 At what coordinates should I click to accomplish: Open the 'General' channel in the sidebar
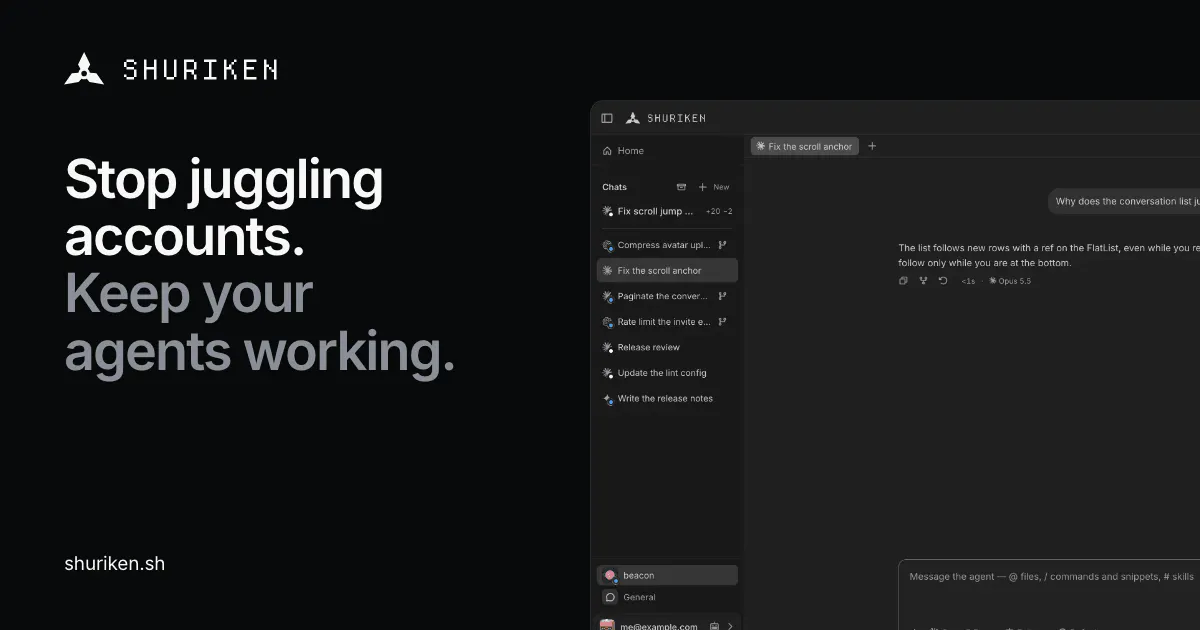pyautogui.click(x=667, y=597)
